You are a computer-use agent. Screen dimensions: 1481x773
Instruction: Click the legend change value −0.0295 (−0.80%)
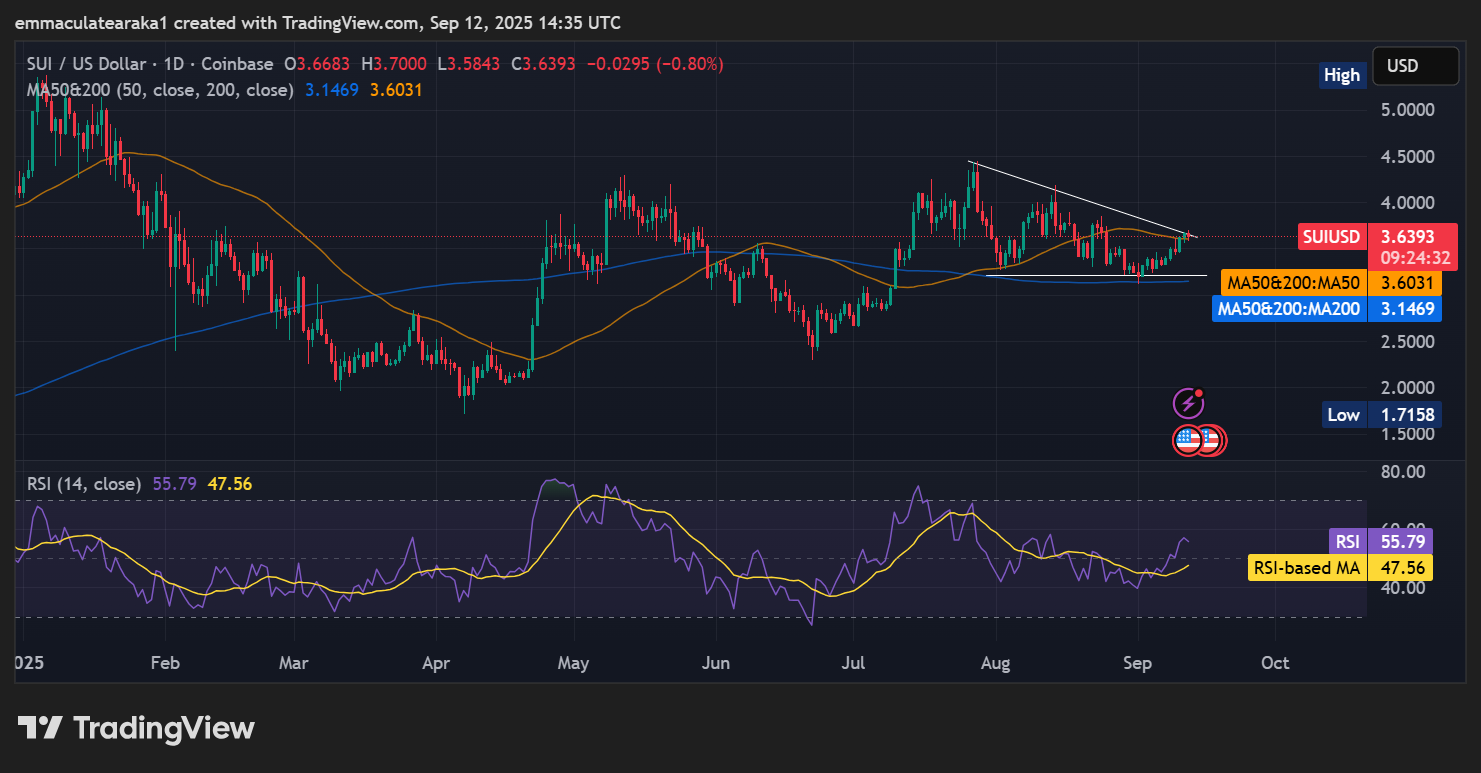pos(655,64)
